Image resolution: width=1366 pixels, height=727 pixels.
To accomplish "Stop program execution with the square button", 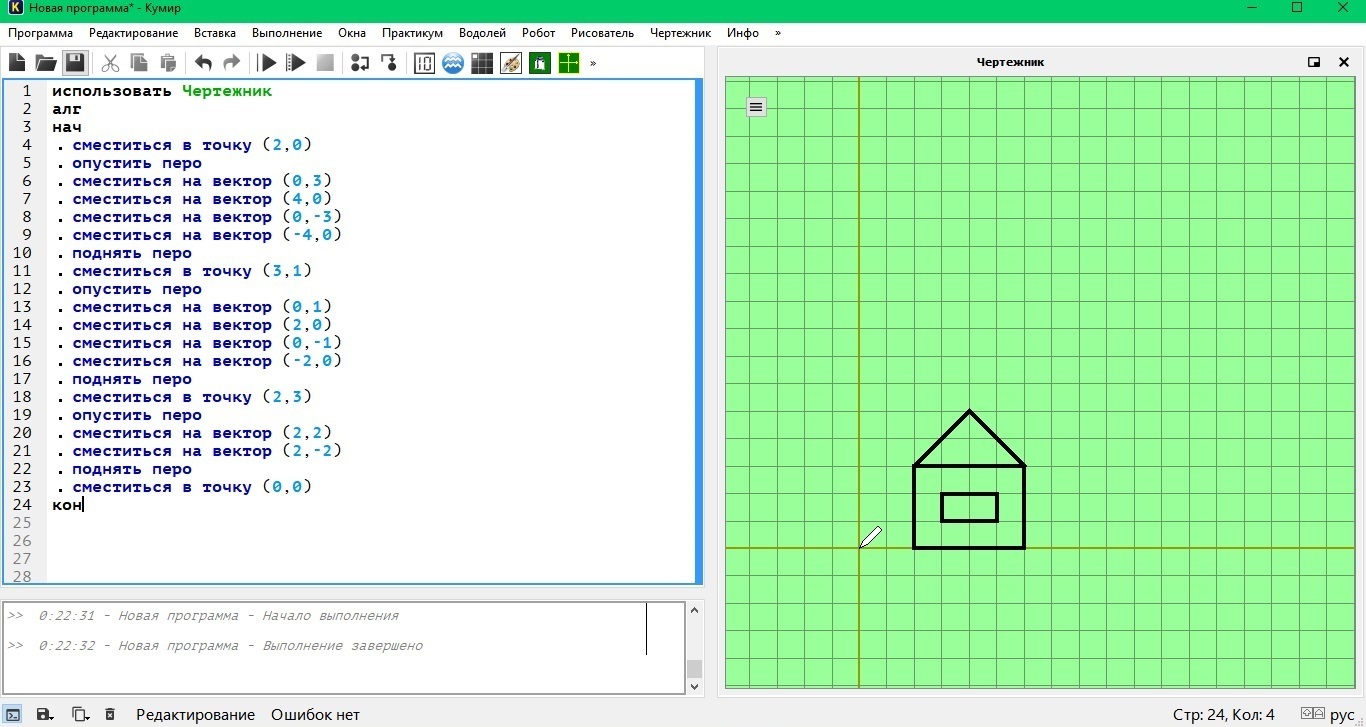I will click(x=325, y=63).
